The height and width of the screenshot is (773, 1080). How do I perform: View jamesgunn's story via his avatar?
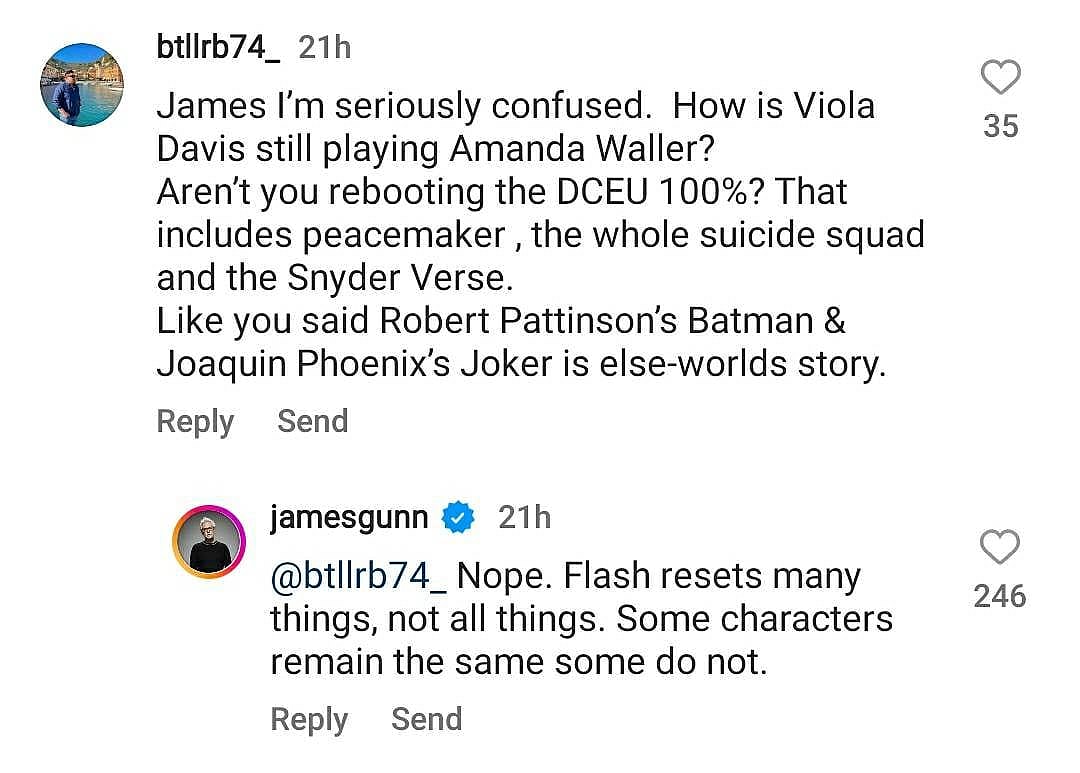pos(209,542)
